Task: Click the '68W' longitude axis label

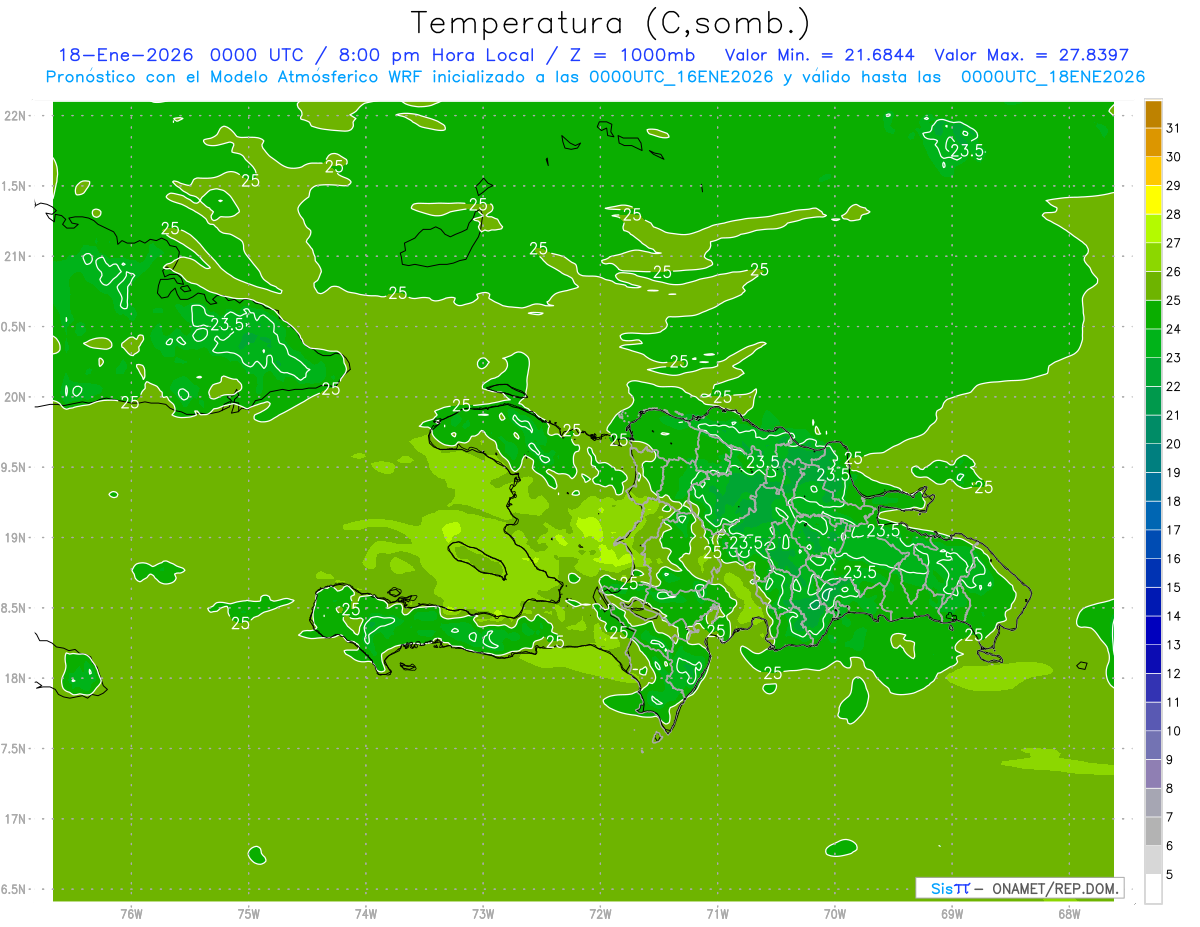Action: [1069, 914]
